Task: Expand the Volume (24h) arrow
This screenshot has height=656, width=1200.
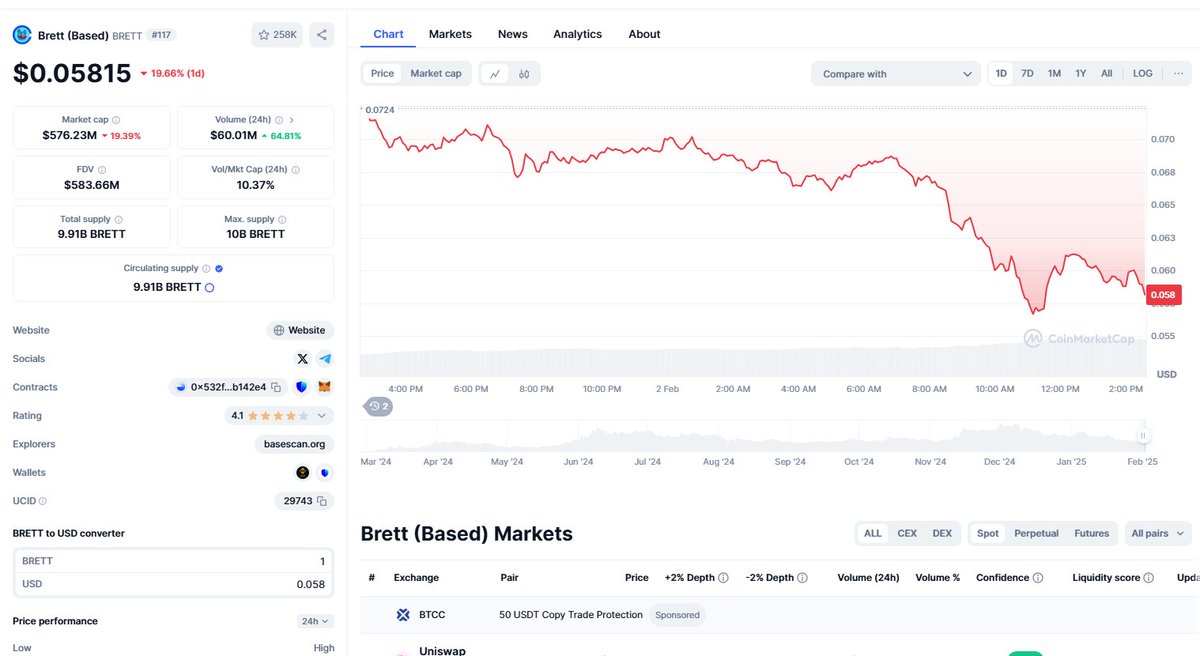Action: click(x=291, y=120)
